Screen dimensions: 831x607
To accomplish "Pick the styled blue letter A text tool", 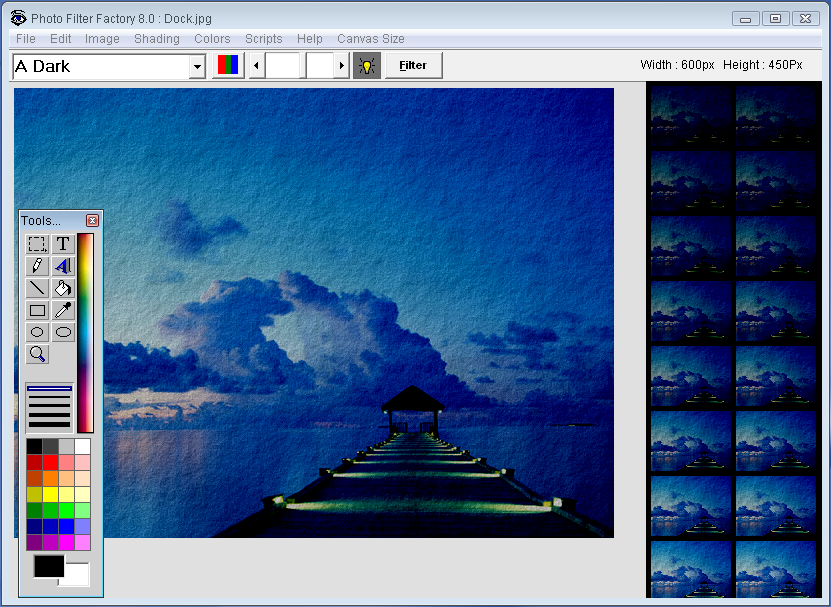I will point(63,266).
